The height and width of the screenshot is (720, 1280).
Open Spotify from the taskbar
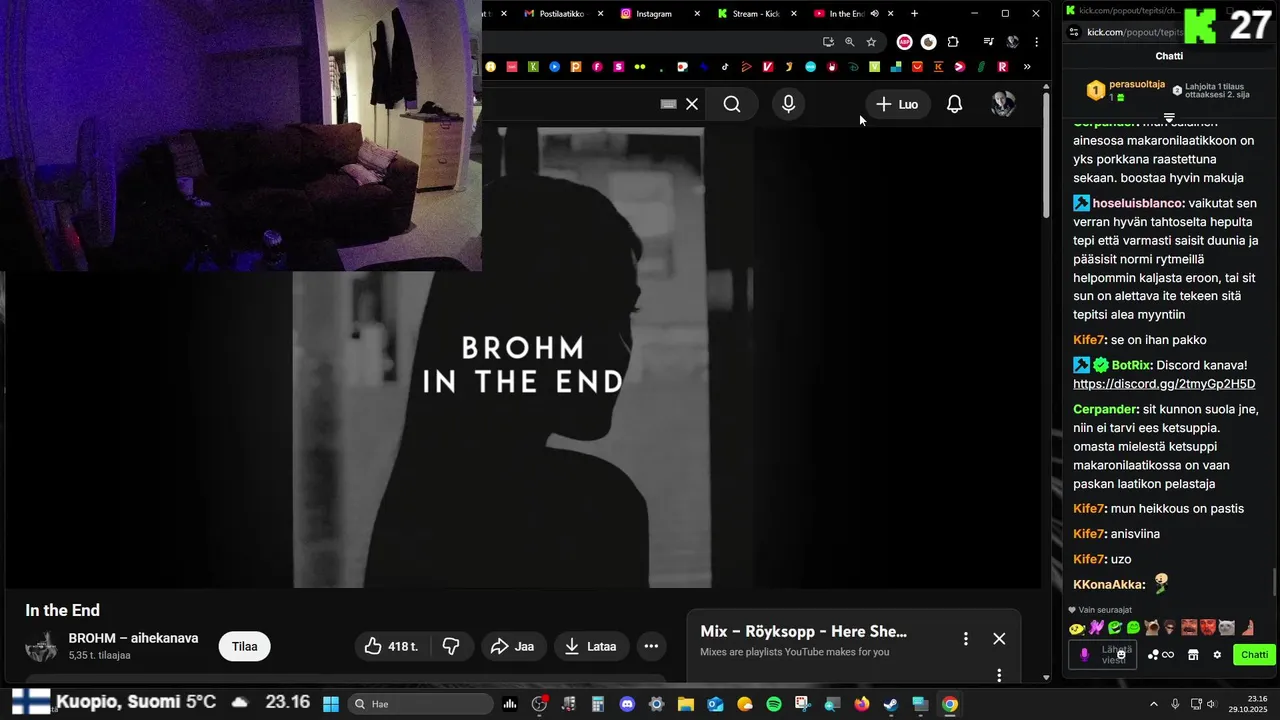[x=774, y=704]
